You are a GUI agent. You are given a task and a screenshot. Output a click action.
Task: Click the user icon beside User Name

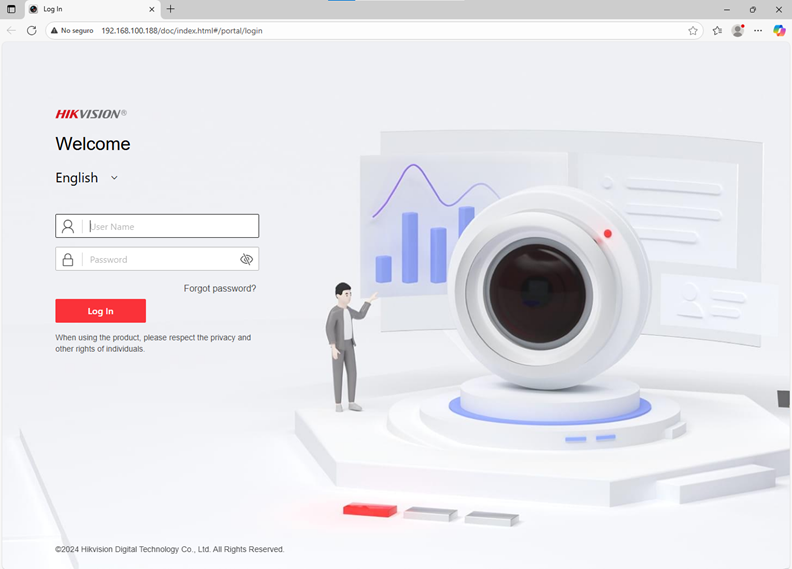68,227
